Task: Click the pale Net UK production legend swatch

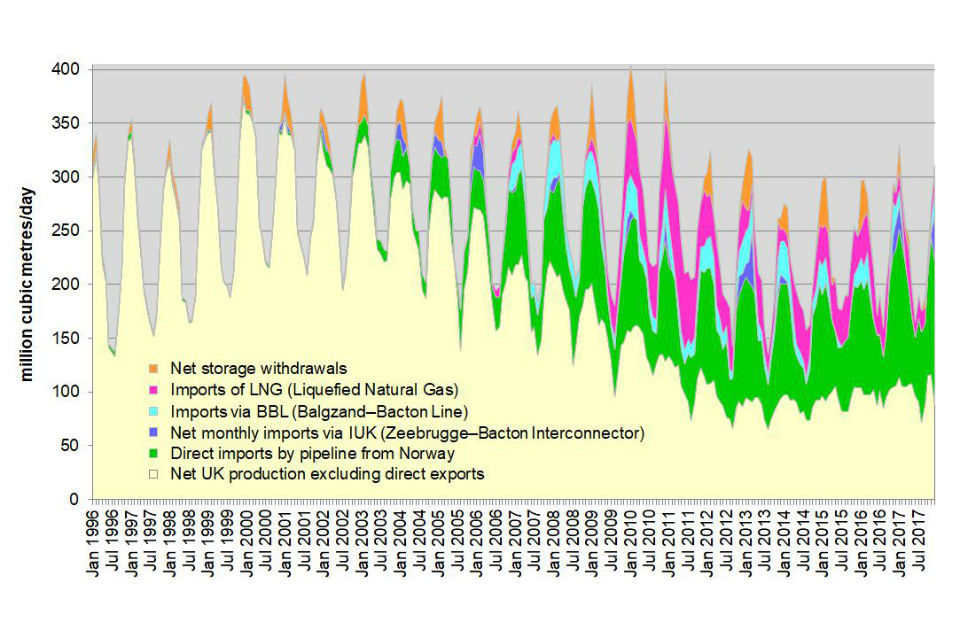Action: (151, 474)
